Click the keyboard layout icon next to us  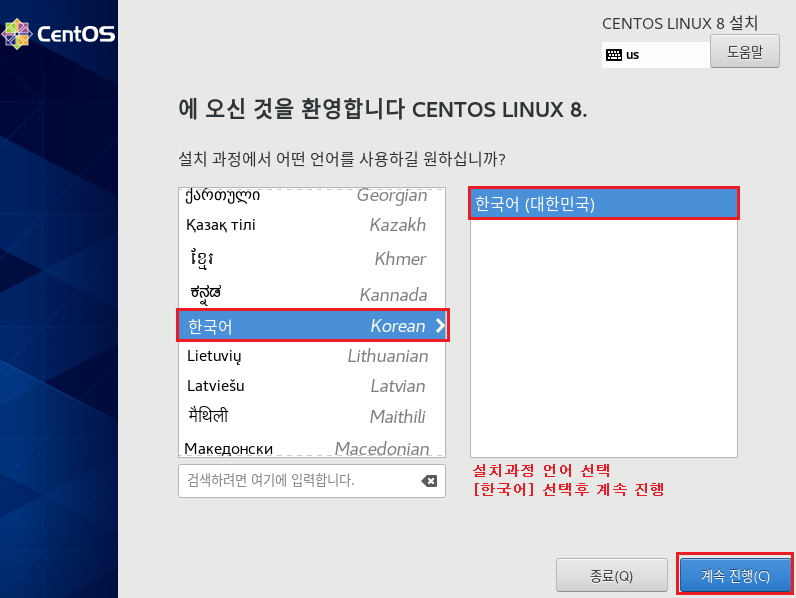[613, 55]
